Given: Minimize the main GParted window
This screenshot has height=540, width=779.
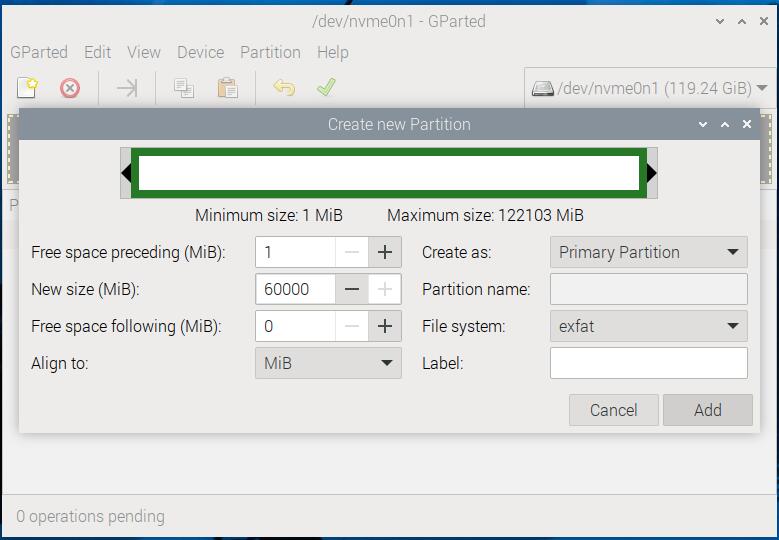Looking at the screenshot, I should (x=720, y=21).
